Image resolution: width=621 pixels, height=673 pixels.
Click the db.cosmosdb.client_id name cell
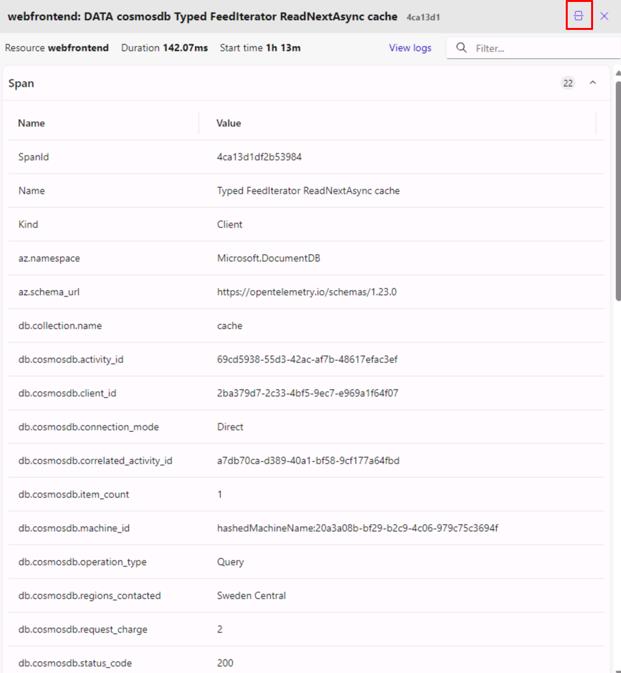click(67, 393)
